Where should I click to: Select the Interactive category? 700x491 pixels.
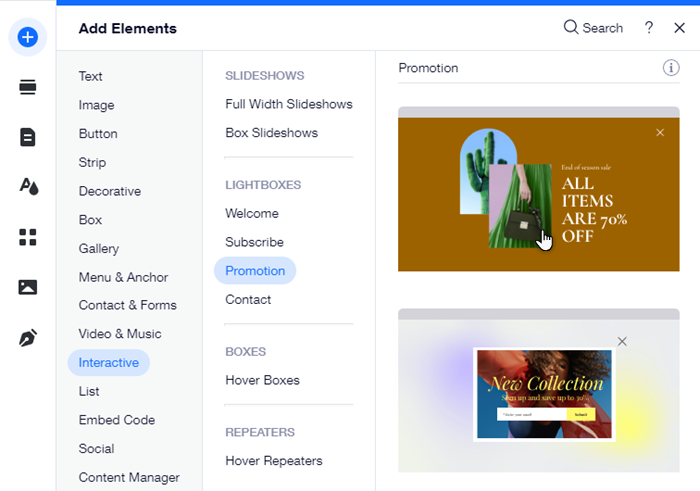click(x=108, y=362)
